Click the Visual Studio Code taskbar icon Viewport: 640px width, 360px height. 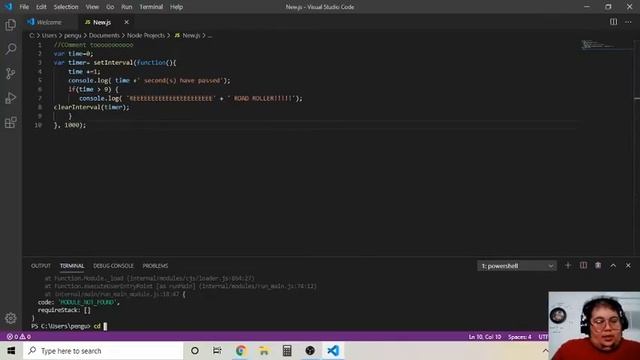tap(333, 351)
